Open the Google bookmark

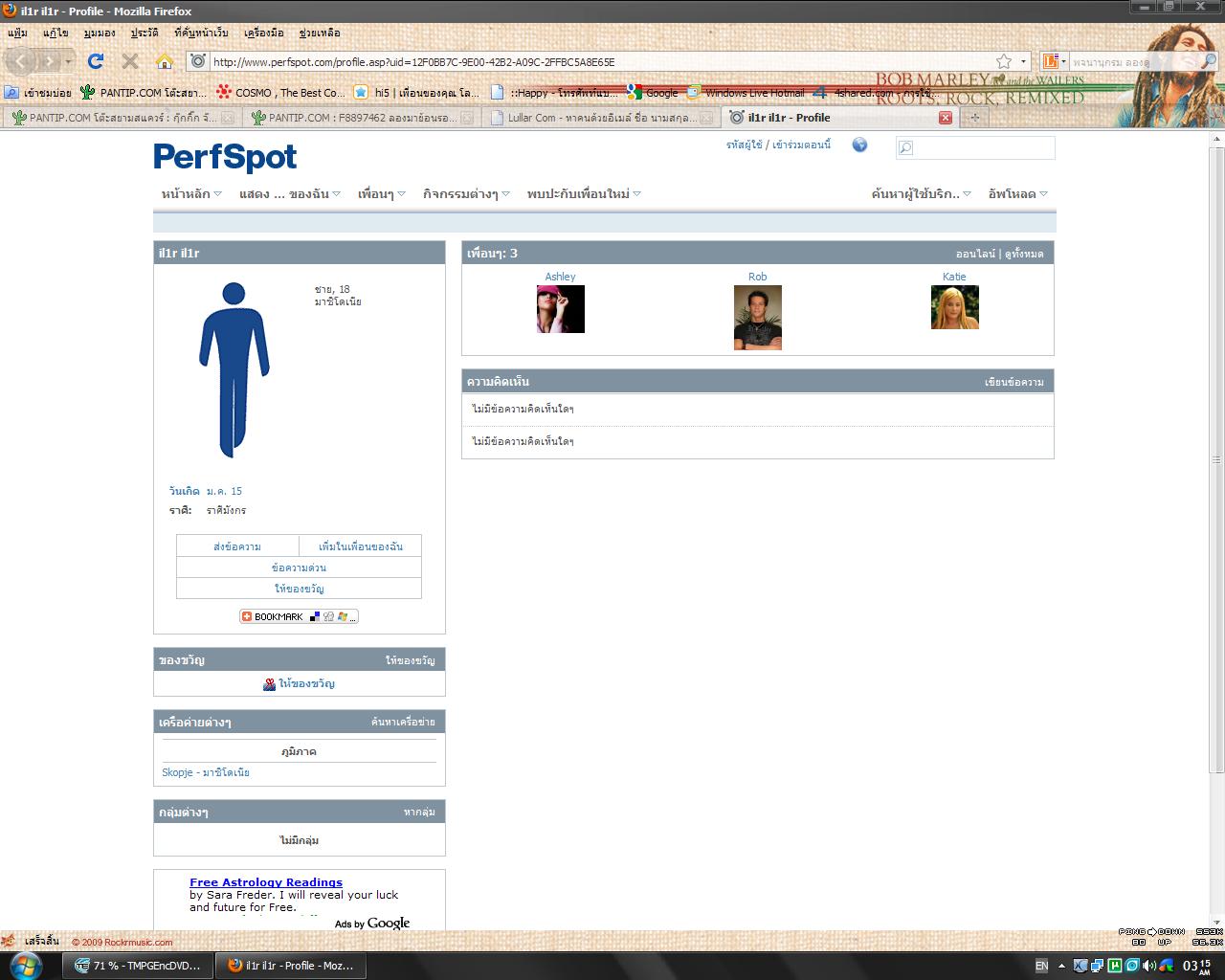(x=653, y=93)
